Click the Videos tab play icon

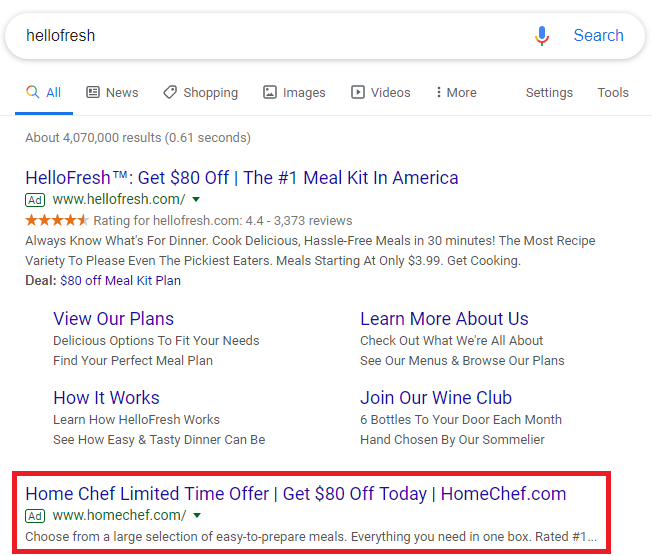(358, 92)
